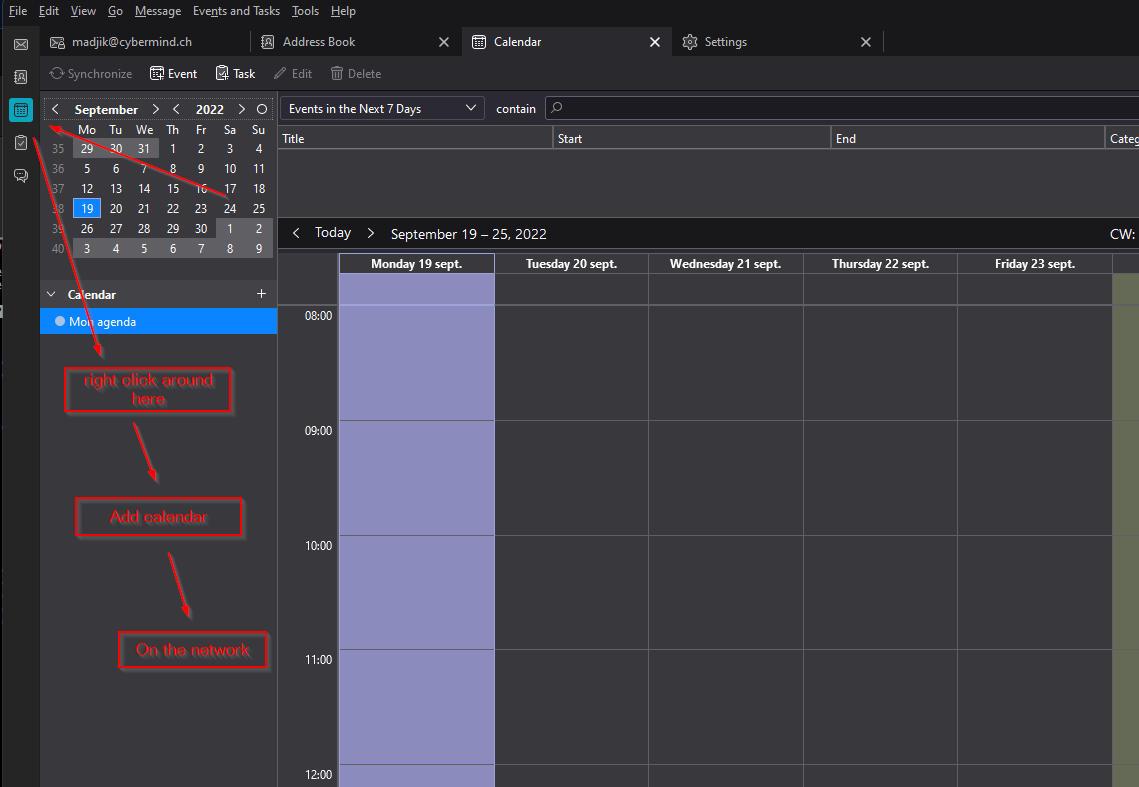Screen dimensions: 1139x787
Task: Go to previous year in mini-calendar
Action: click(177, 109)
